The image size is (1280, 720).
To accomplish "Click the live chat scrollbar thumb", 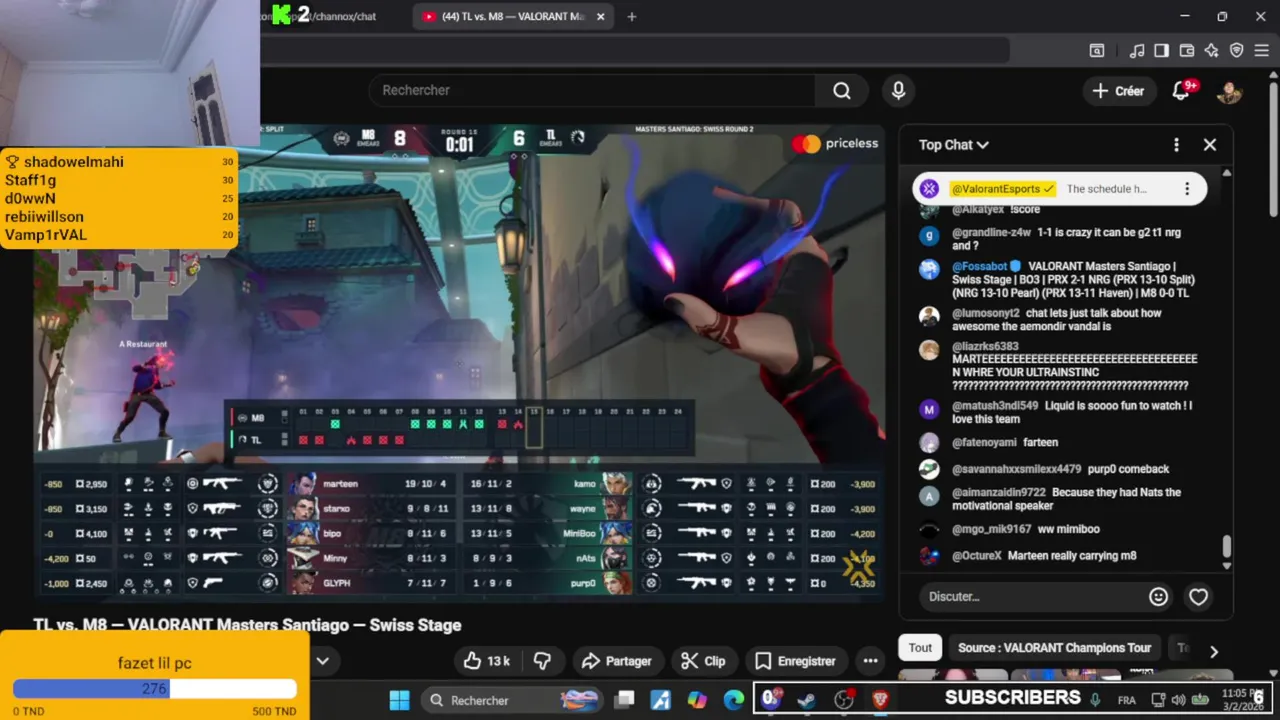I will (1226, 548).
